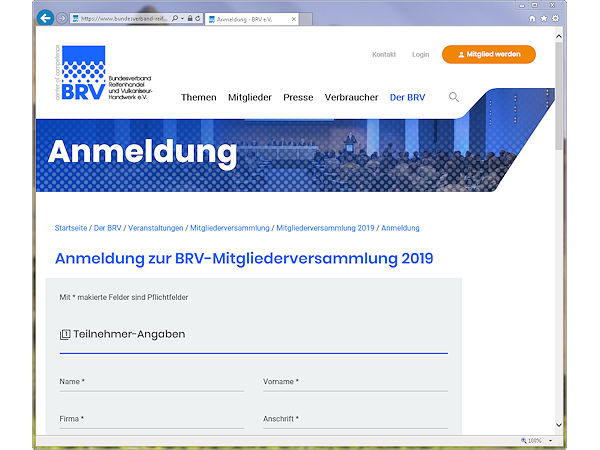
Task: Click the browser forward arrow button
Action: coord(61,18)
